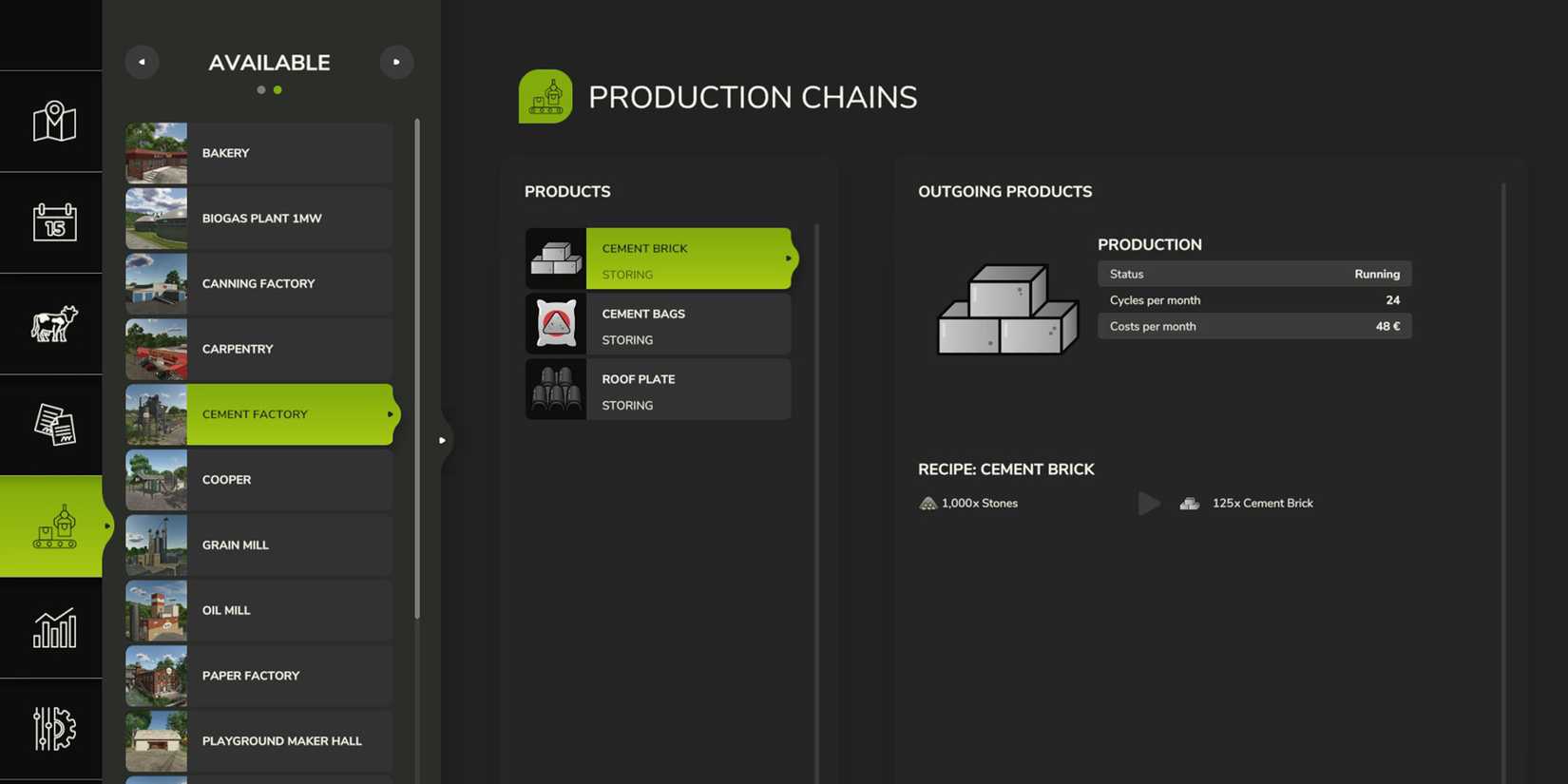
Task: Open the settings sliders gear icon
Action: coord(54,729)
